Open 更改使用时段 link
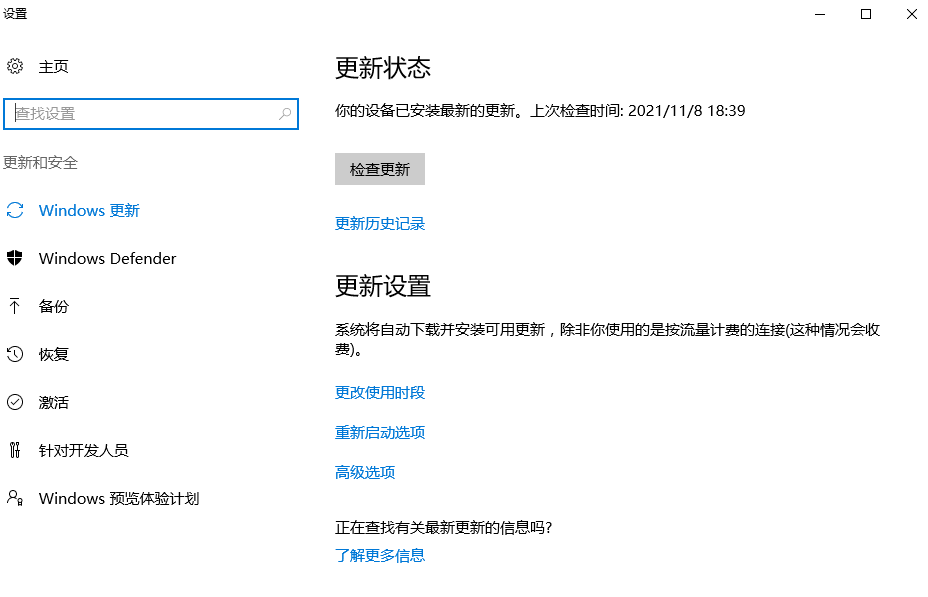 380,393
